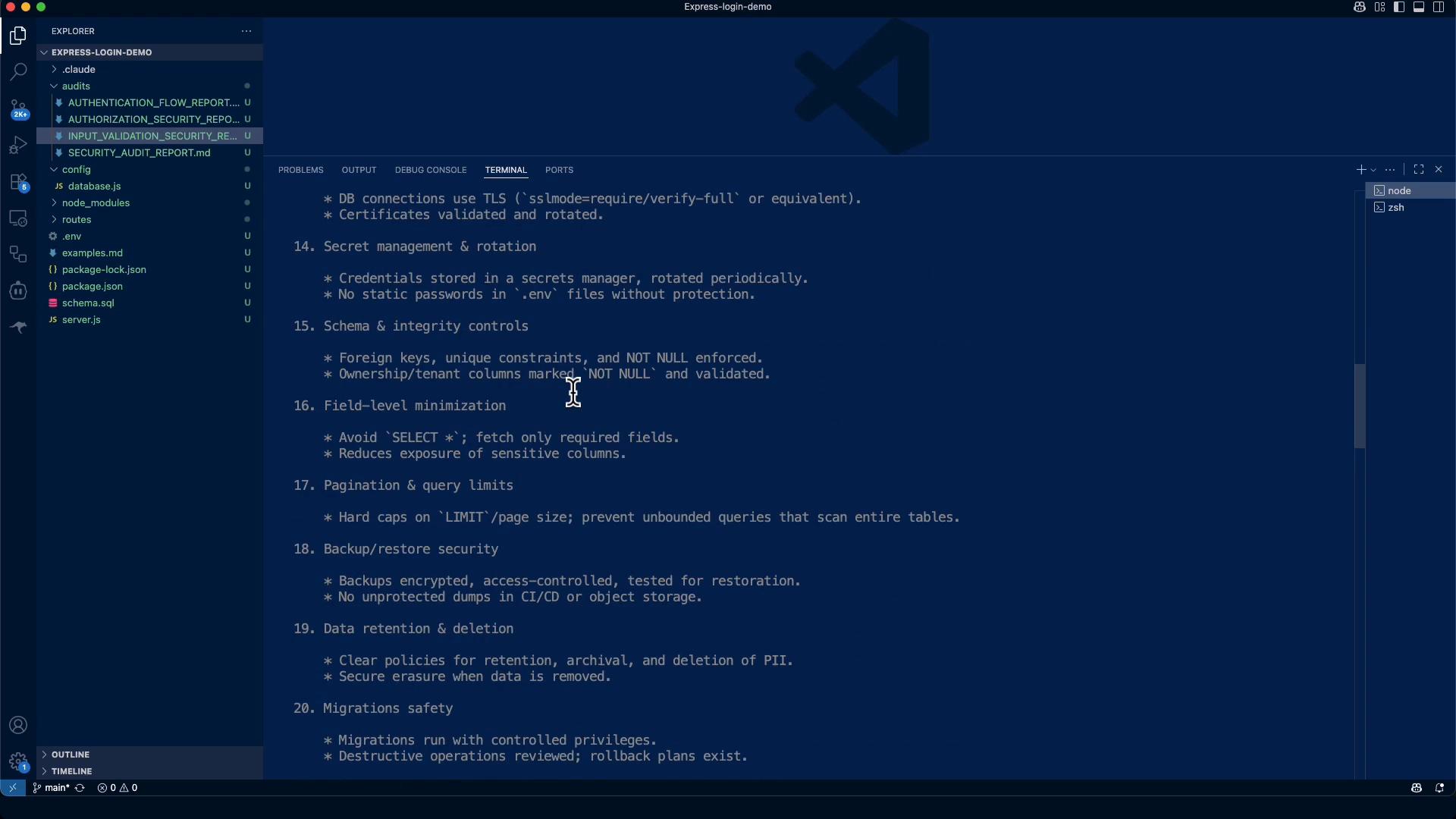
Task: Open Explorer views and more actions menu
Action: 246,31
